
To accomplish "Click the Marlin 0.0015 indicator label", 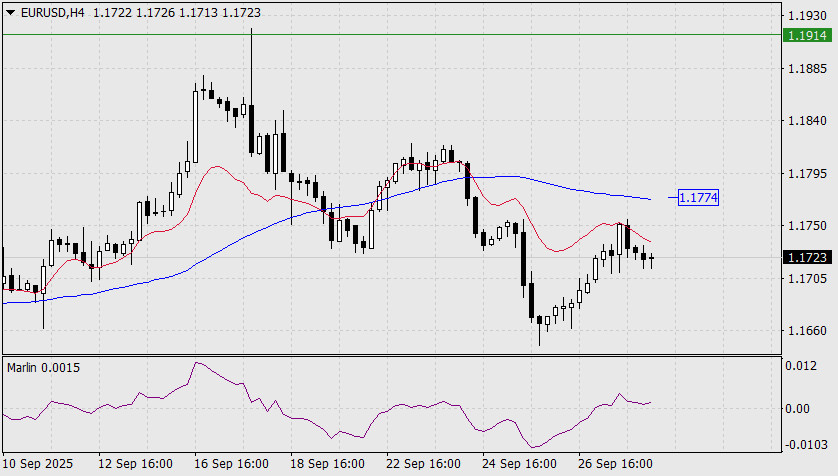I will [44, 368].
